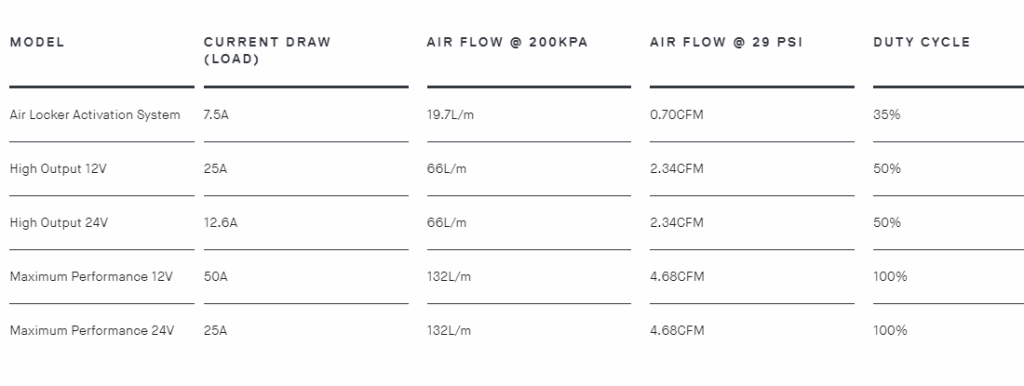Click the 7.5A current draw value
The image size is (1024, 386).
tap(216, 115)
